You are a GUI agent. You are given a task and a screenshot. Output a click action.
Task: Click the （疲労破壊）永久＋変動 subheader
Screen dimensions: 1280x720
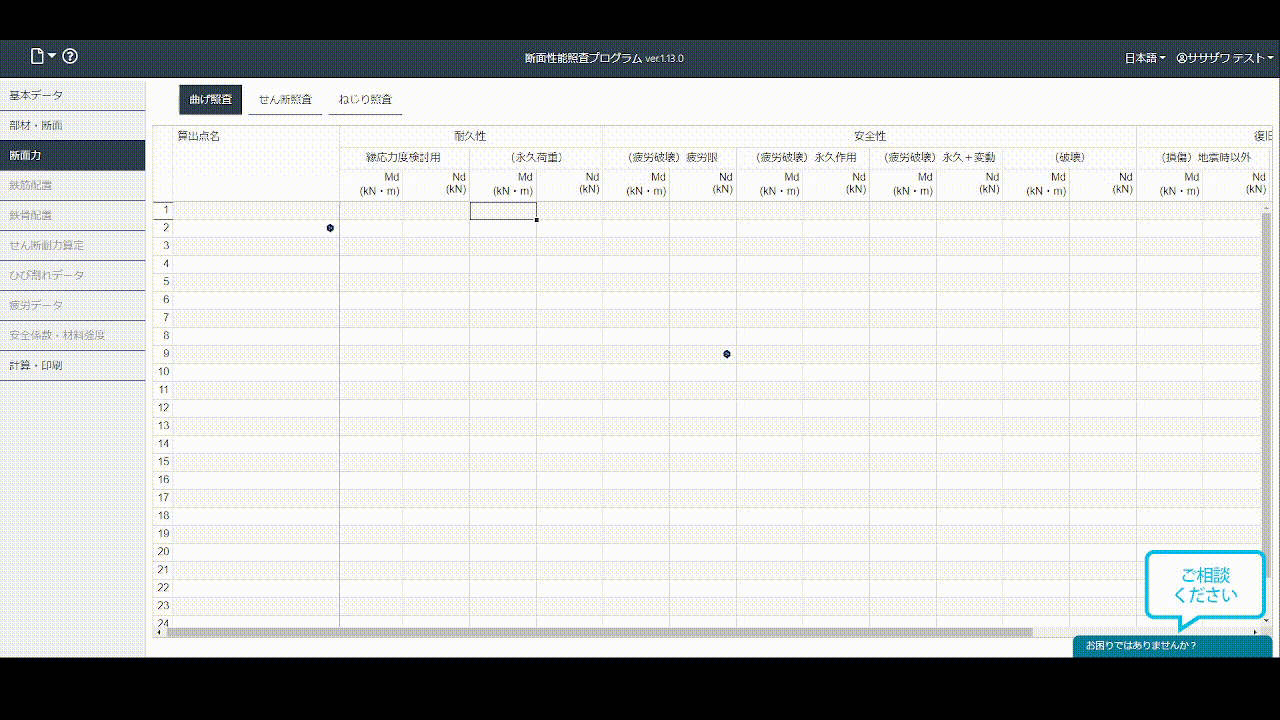[x=936, y=157]
